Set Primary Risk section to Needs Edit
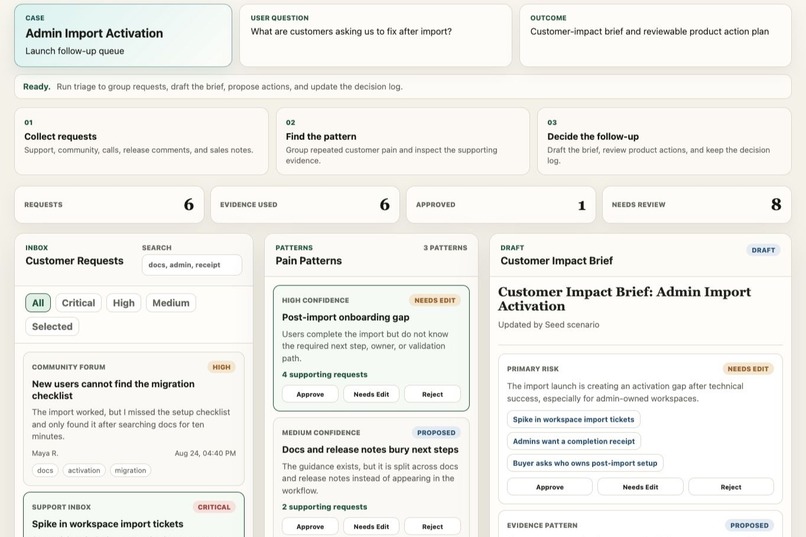 640,487
